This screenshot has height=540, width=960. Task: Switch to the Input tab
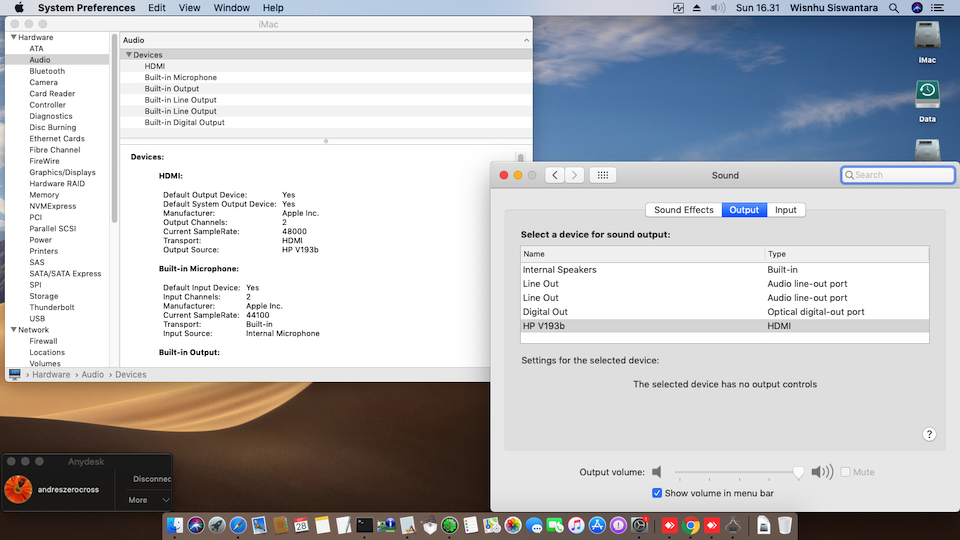click(x=786, y=210)
